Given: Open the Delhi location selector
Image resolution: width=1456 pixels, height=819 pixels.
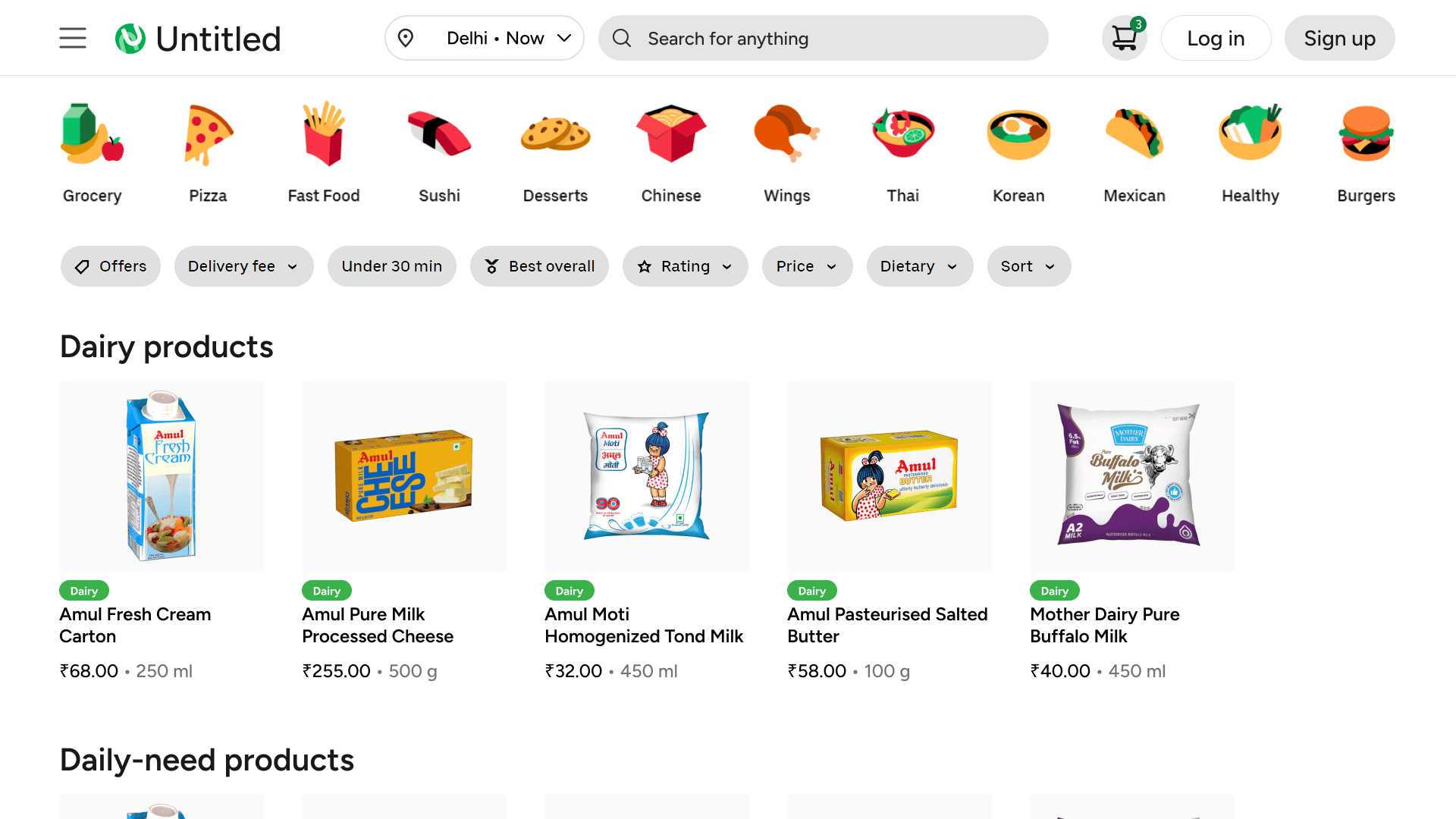Looking at the screenshot, I should click(485, 37).
